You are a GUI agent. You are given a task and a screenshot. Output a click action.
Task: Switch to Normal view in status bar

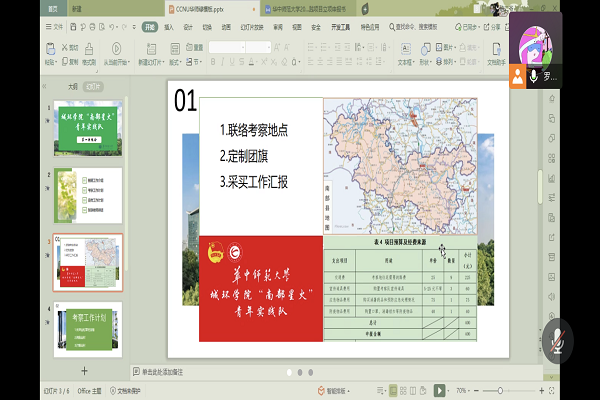pyautogui.click(x=393, y=390)
